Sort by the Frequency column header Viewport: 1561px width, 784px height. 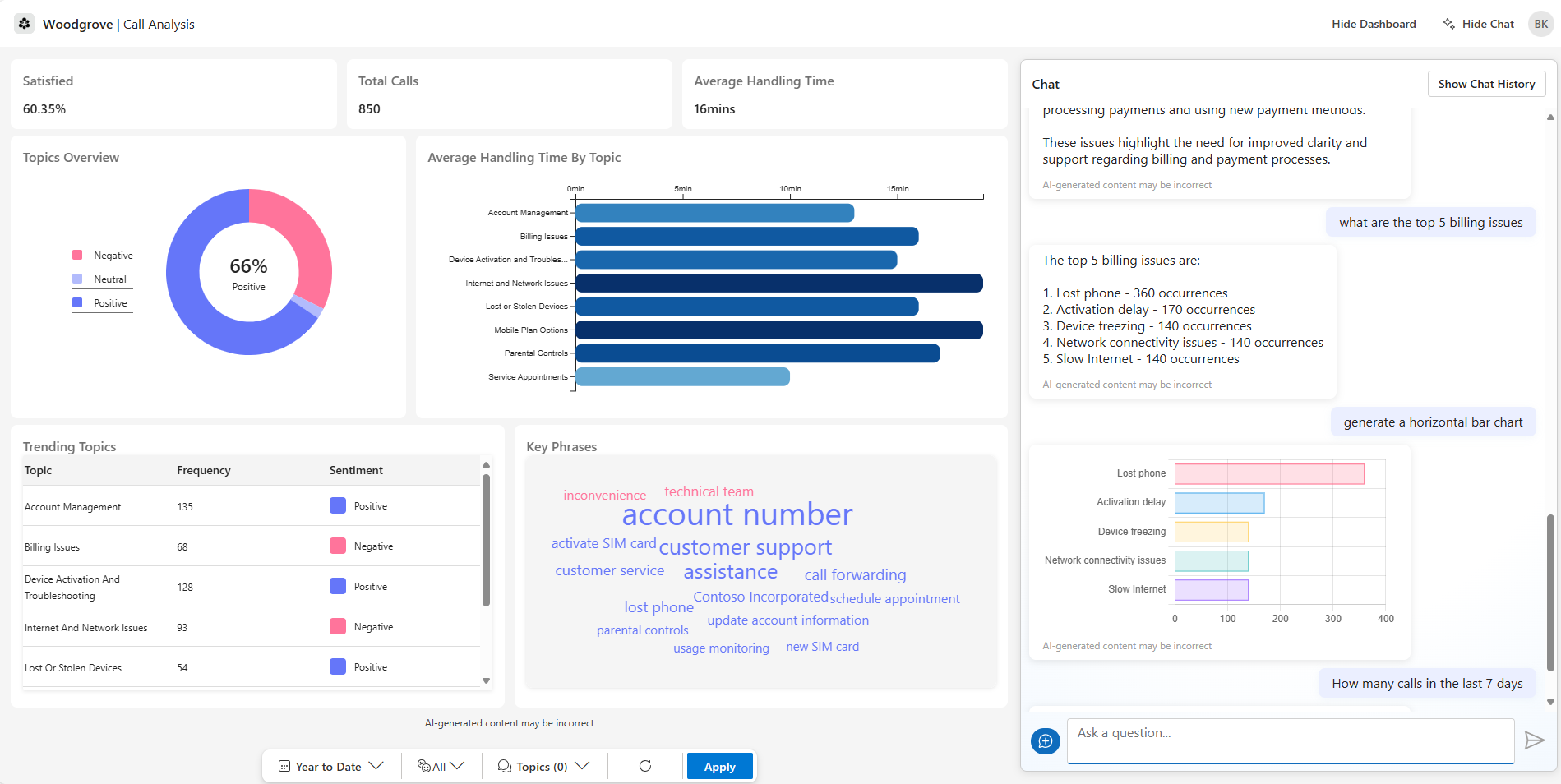tap(203, 470)
